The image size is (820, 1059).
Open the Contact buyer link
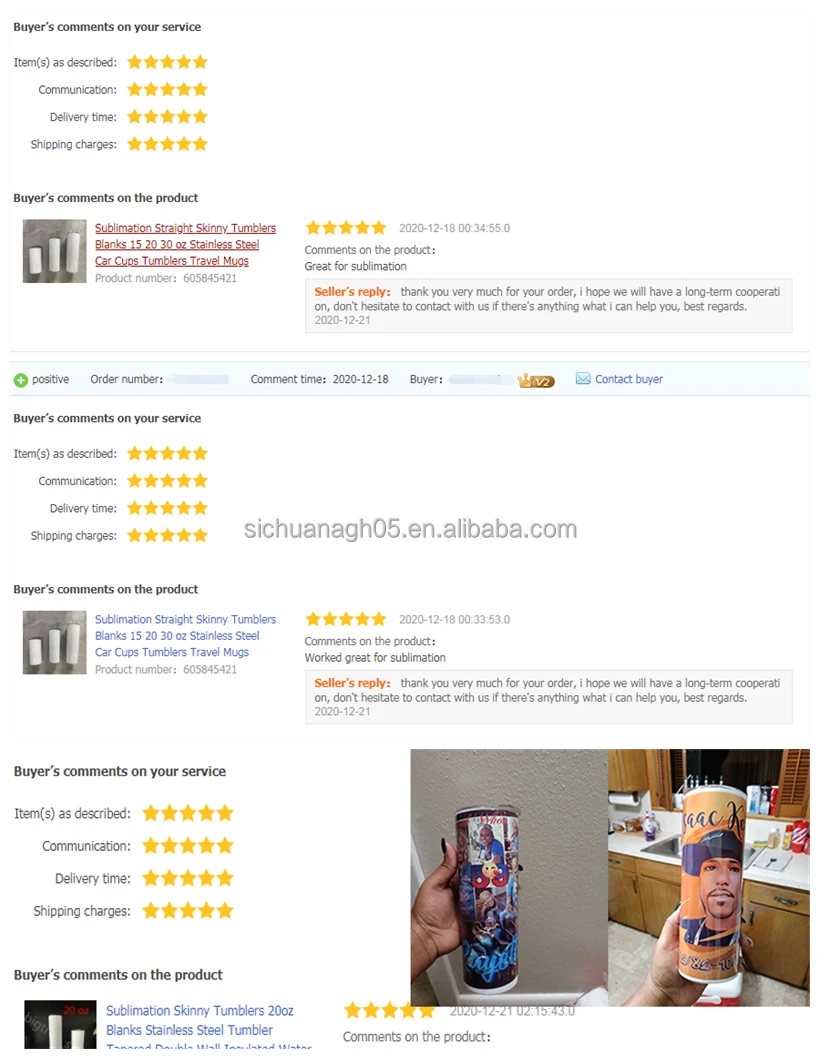(x=628, y=379)
